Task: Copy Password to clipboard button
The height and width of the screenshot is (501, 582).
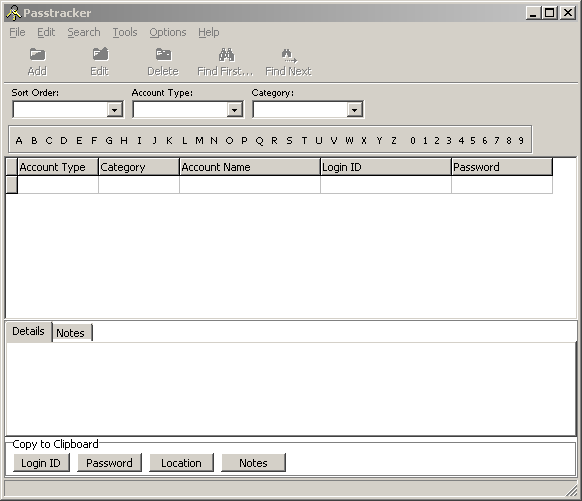Action: [x=109, y=463]
